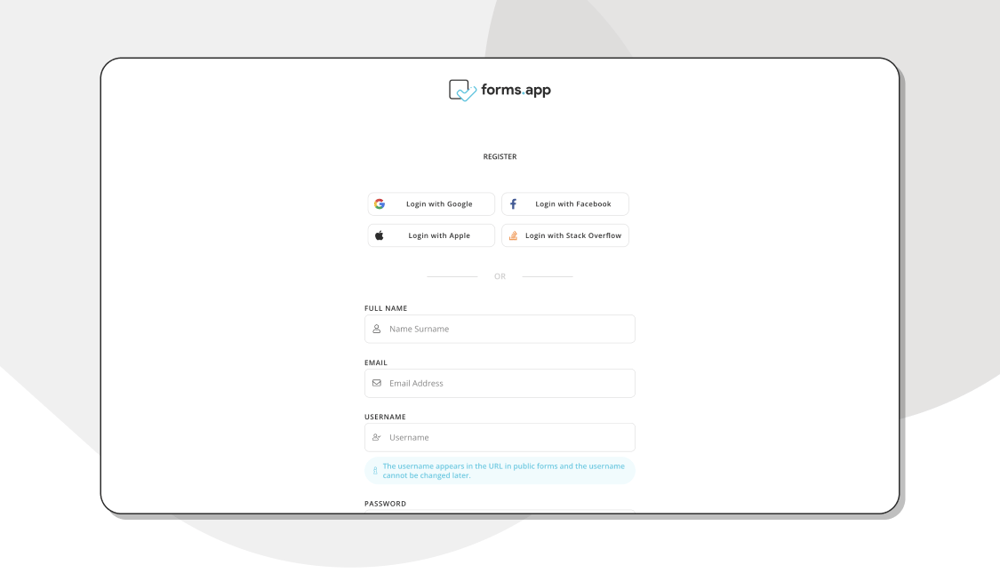Choose Login with Facebook button label
The width and height of the screenshot is (1000, 573).
point(573,204)
